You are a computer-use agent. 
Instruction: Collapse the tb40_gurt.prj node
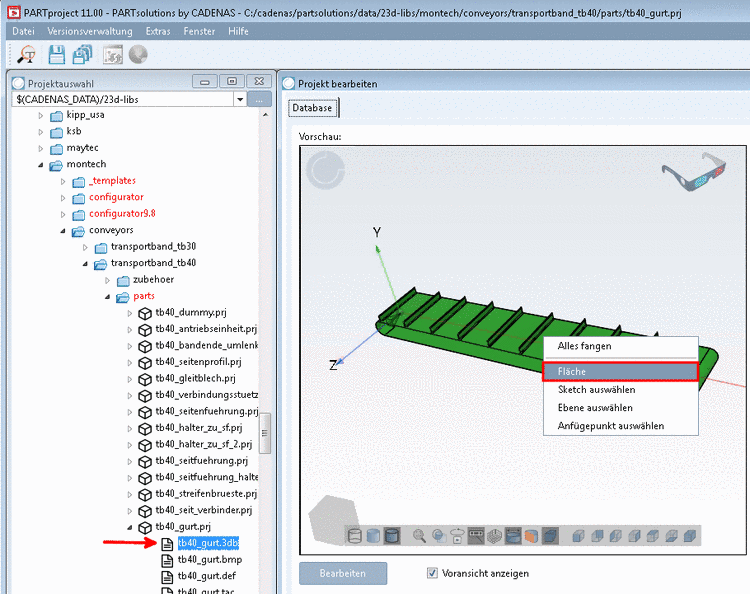click(130, 527)
